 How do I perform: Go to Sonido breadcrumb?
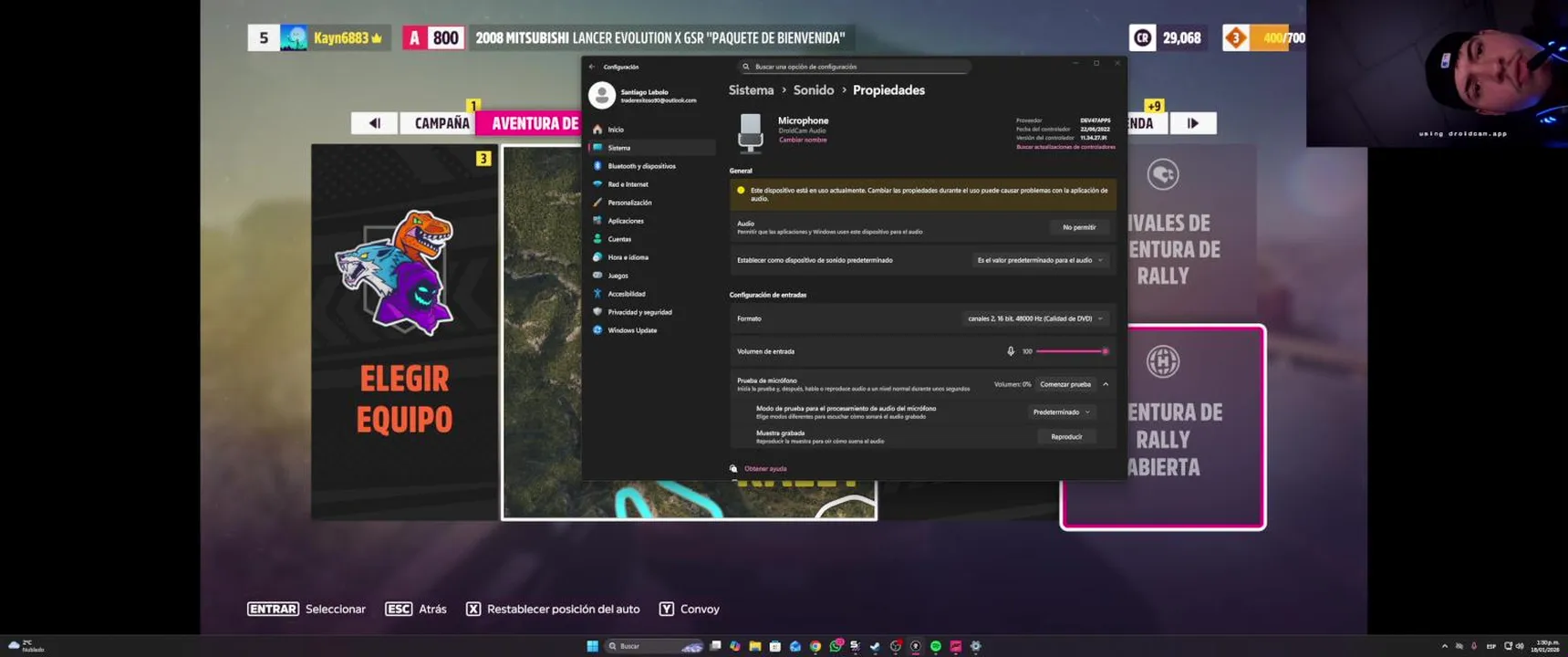814,90
